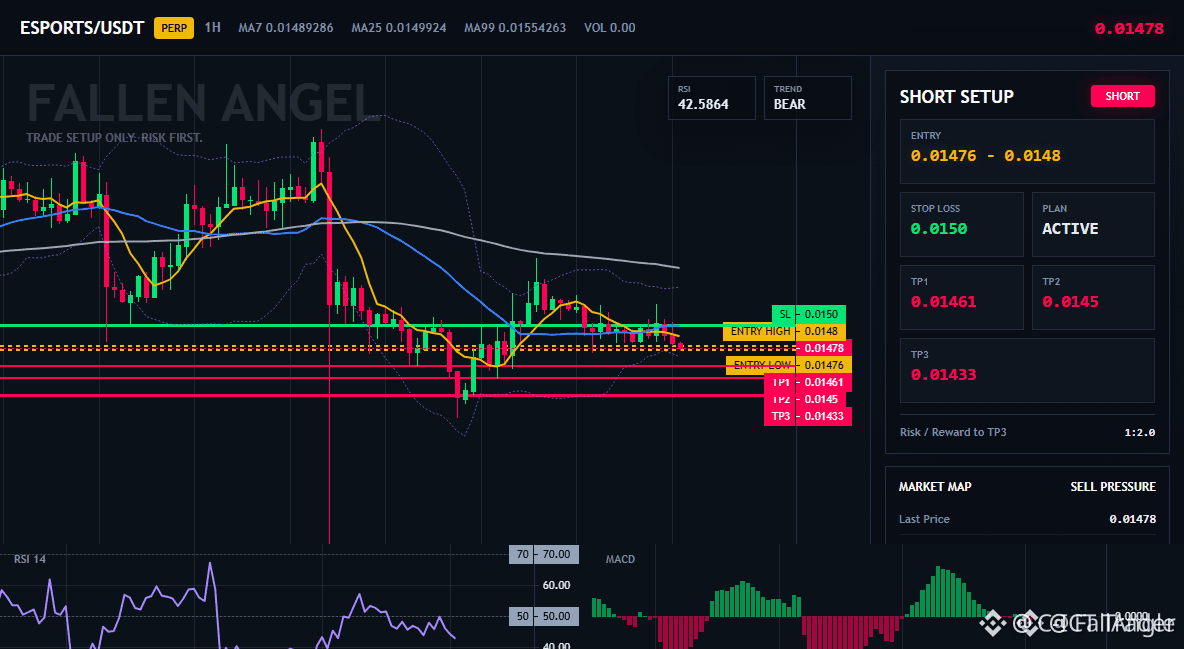Select the red 0.01478 current price chart tag
Screen dimensions: 1184x649
pyautogui.click(x=823, y=348)
